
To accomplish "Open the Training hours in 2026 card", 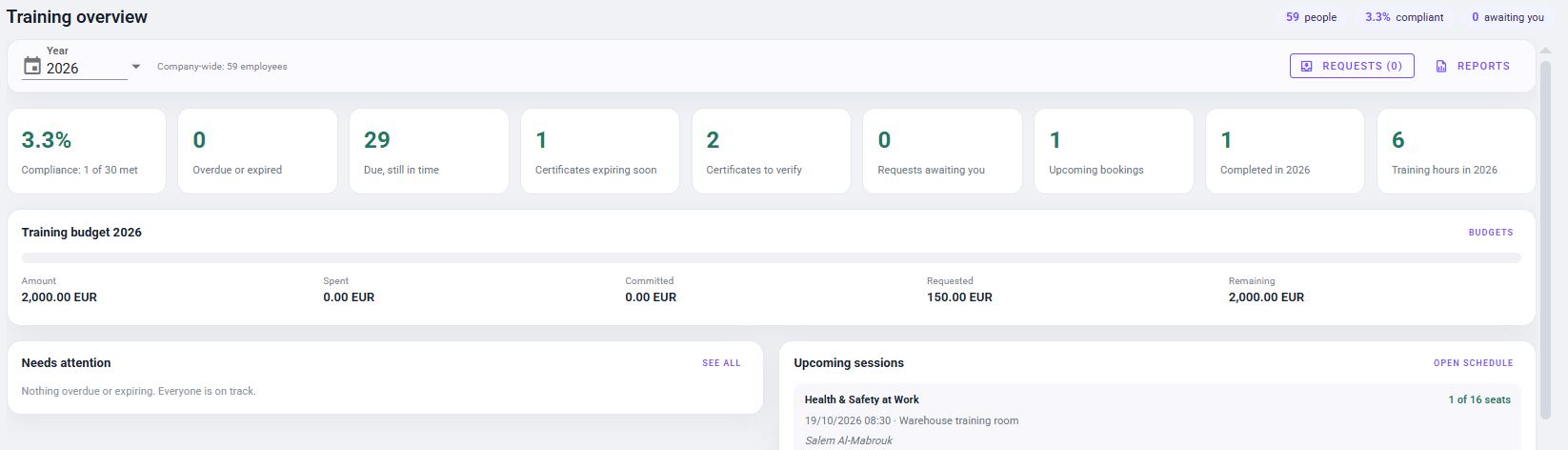I will [1457, 151].
